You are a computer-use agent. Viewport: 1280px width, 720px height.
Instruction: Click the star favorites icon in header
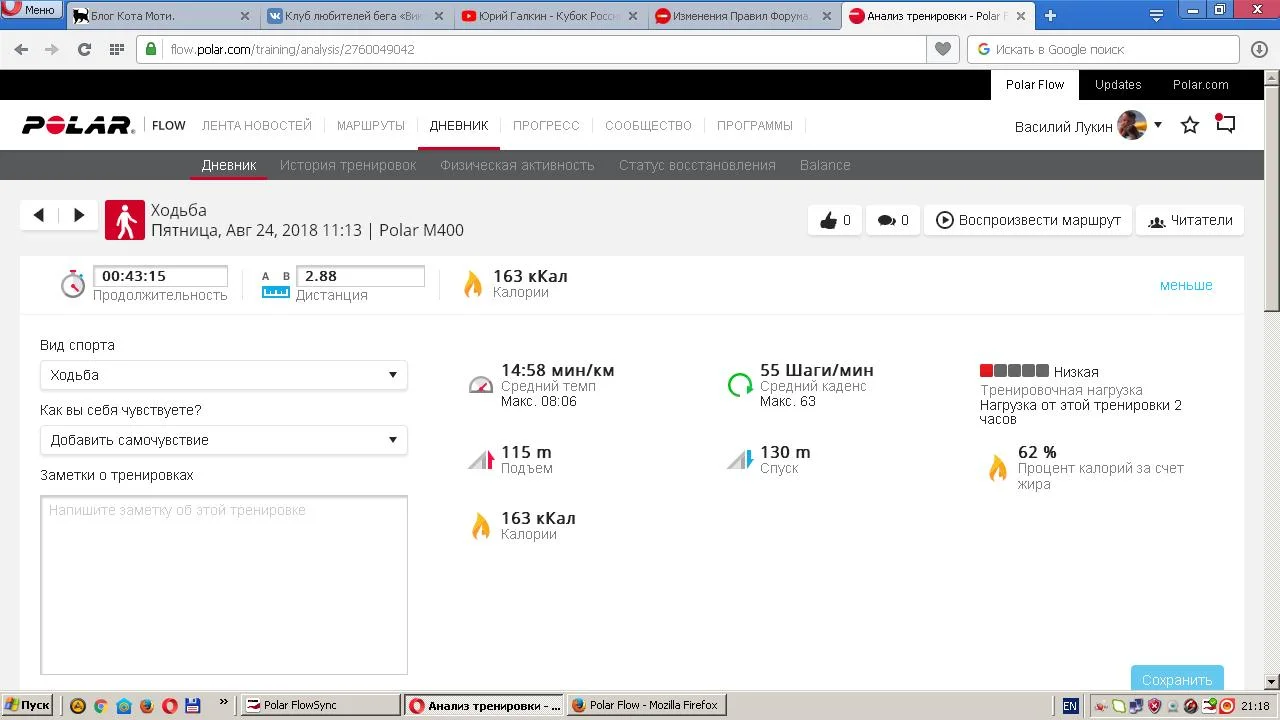(1190, 126)
